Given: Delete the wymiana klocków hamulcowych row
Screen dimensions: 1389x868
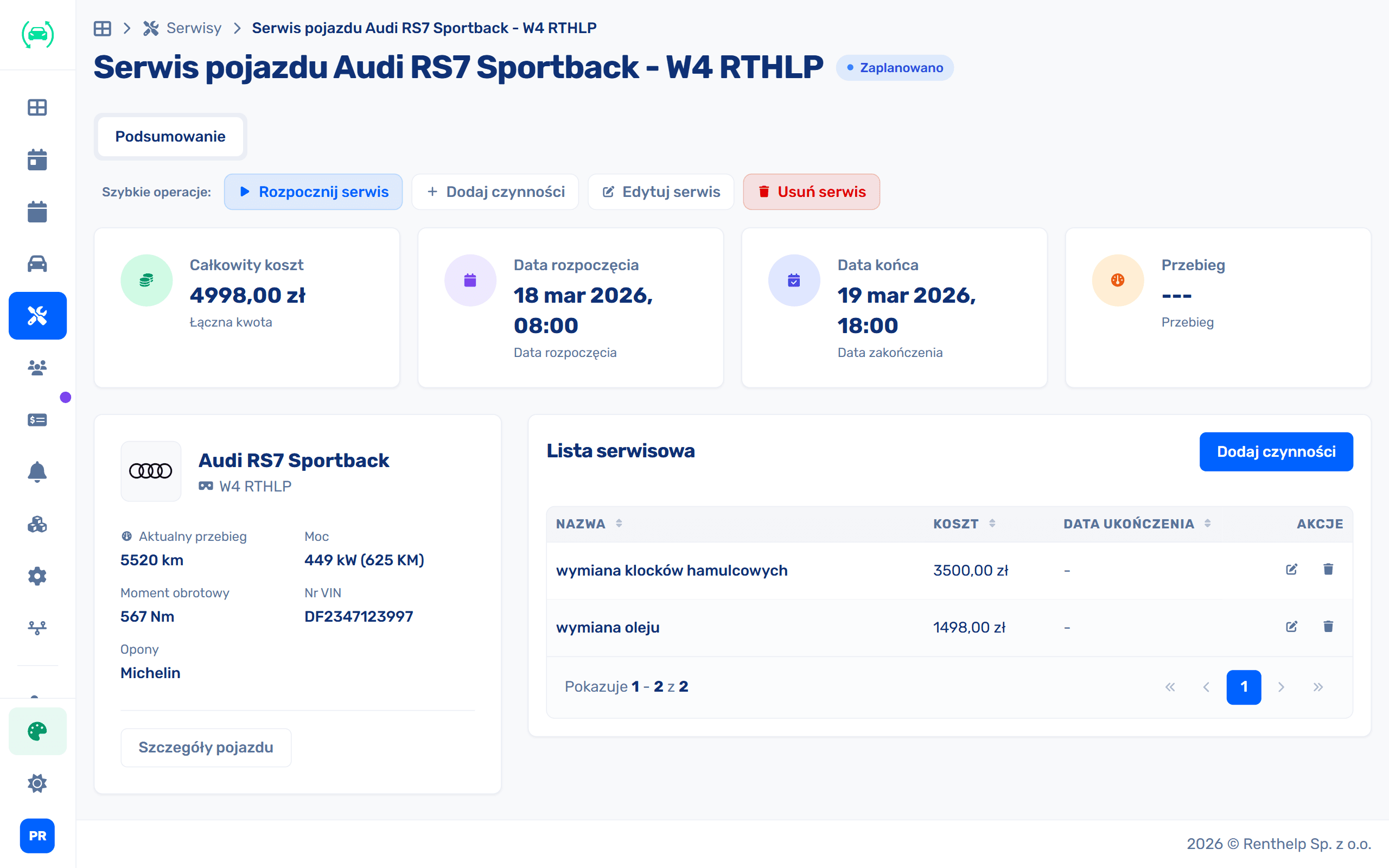Looking at the screenshot, I should 1328,570.
